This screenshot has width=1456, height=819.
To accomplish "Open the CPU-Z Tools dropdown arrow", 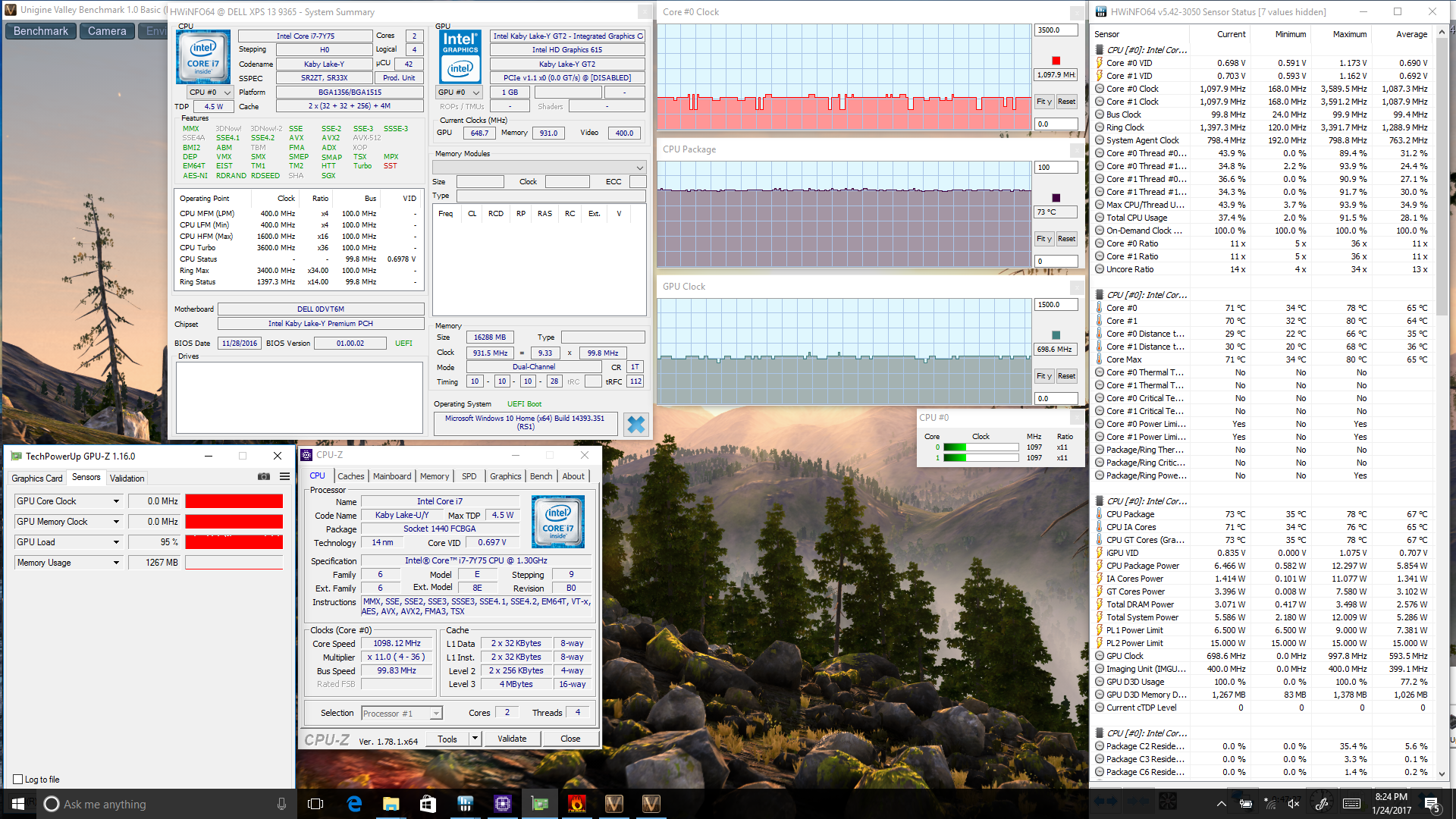I will (475, 739).
